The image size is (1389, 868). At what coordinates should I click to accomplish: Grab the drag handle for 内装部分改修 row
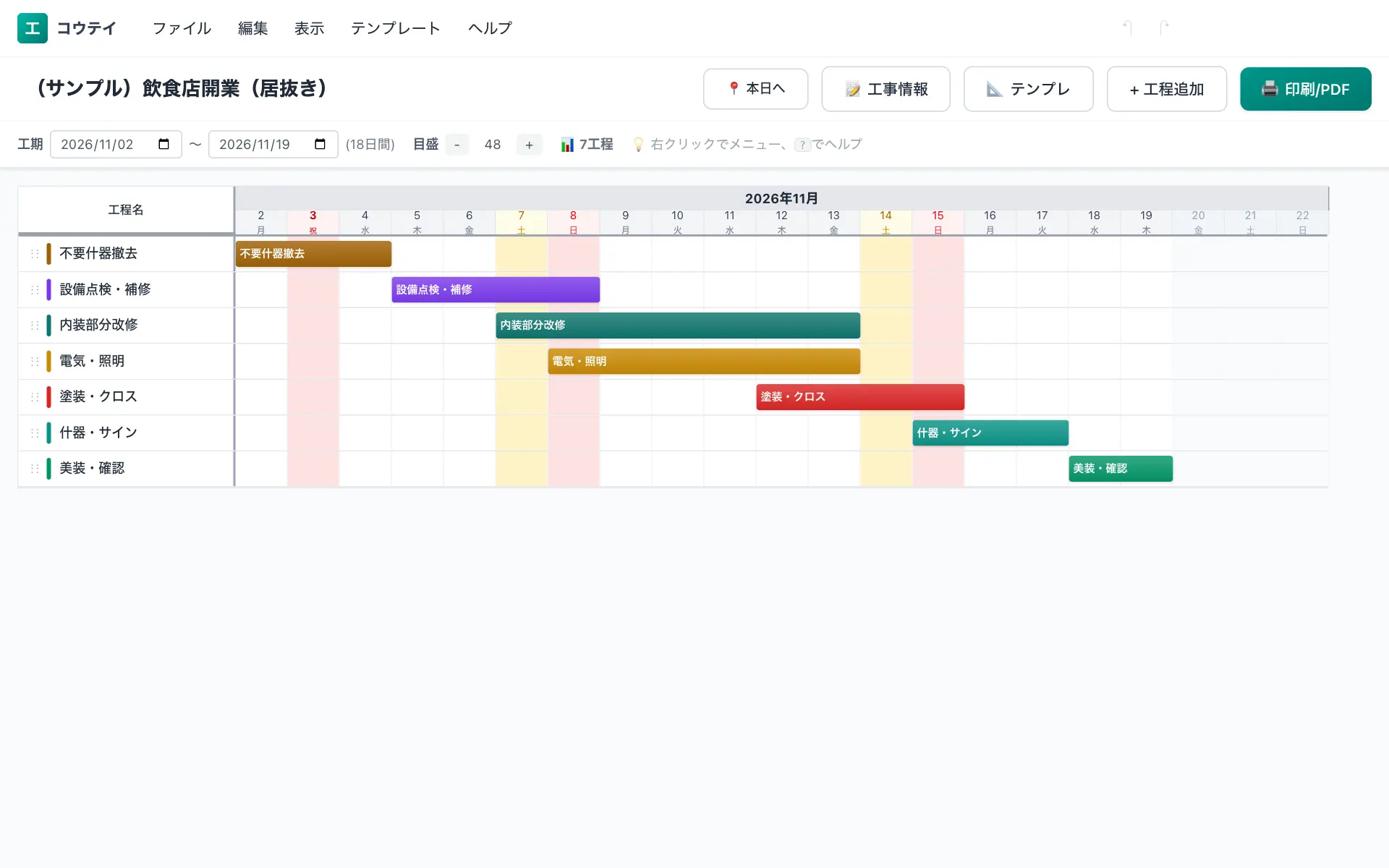pyautogui.click(x=35, y=325)
